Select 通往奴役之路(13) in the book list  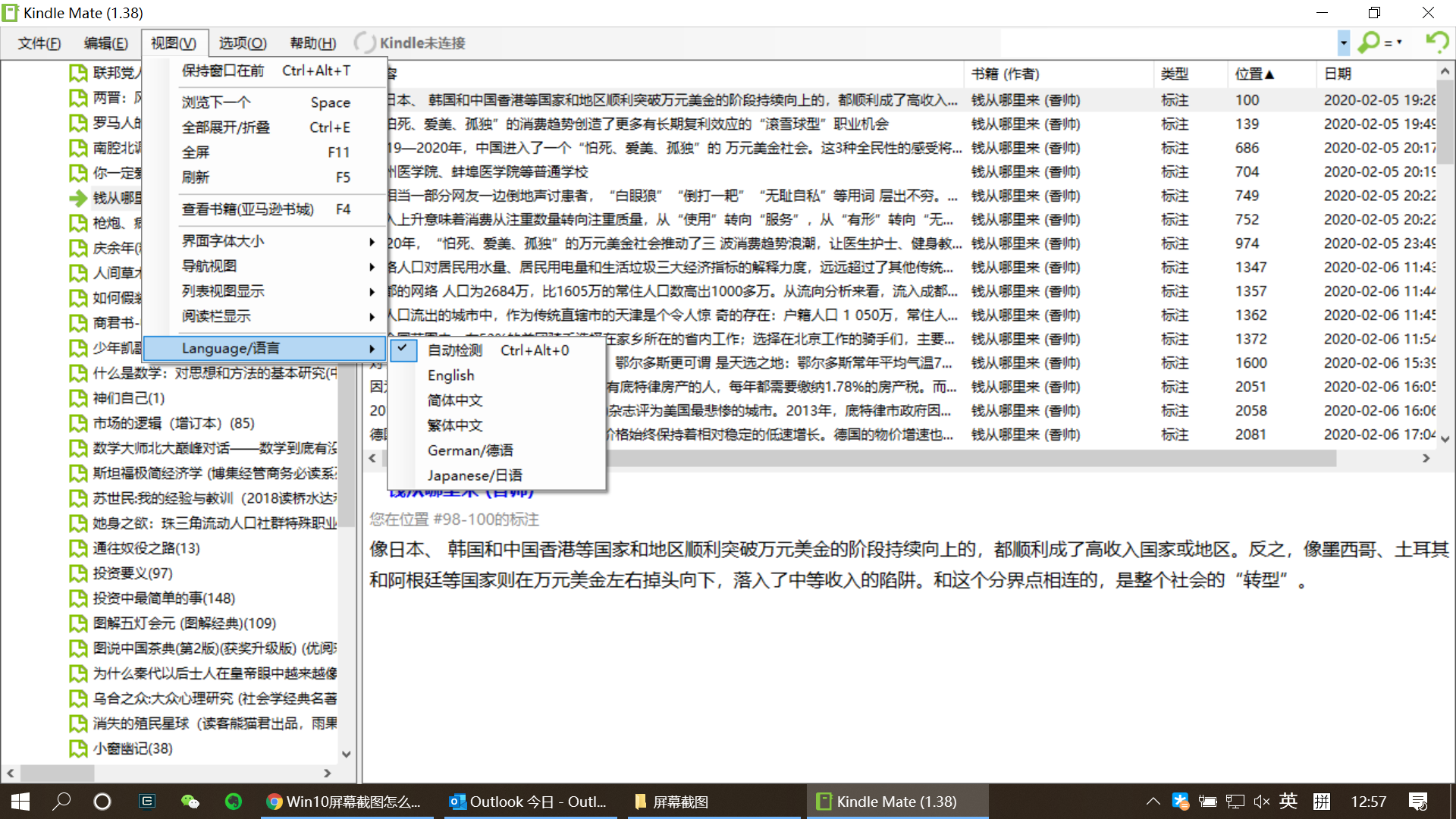point(146,548)
